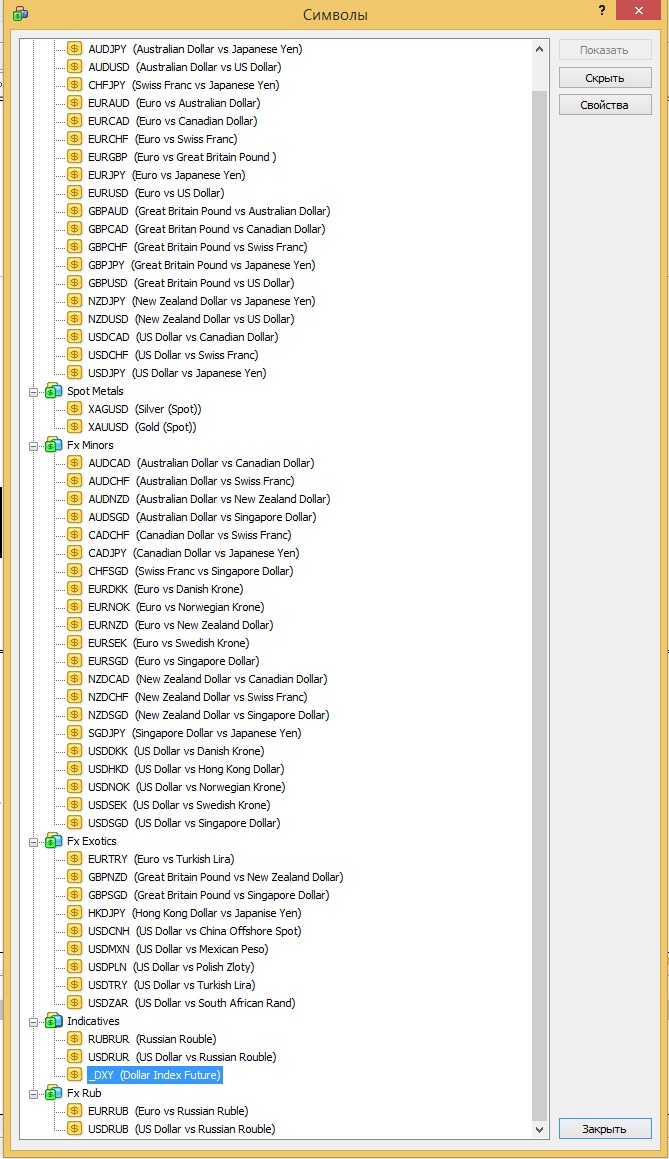Screen dimensions: 669x1159
Task: Select AUDSGD (Australian Dollar vs Singapore Dollar)
Action: coord(202,517)
